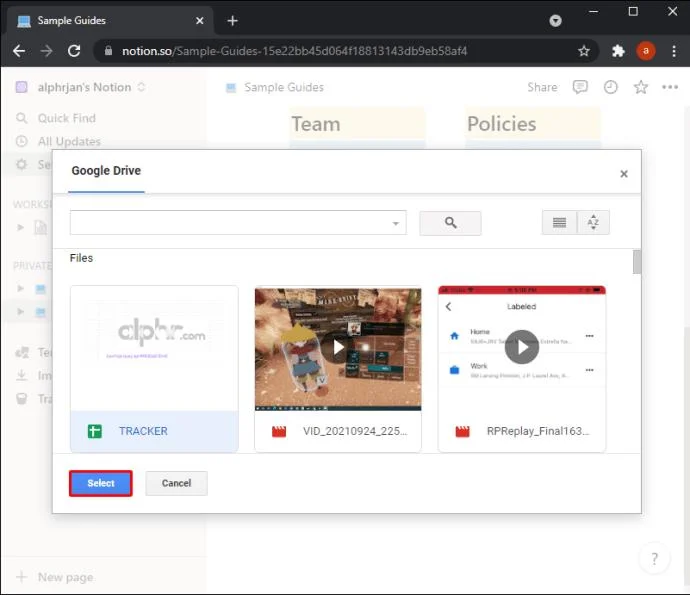Open the page updates clock icon

(x=610, y=87)
